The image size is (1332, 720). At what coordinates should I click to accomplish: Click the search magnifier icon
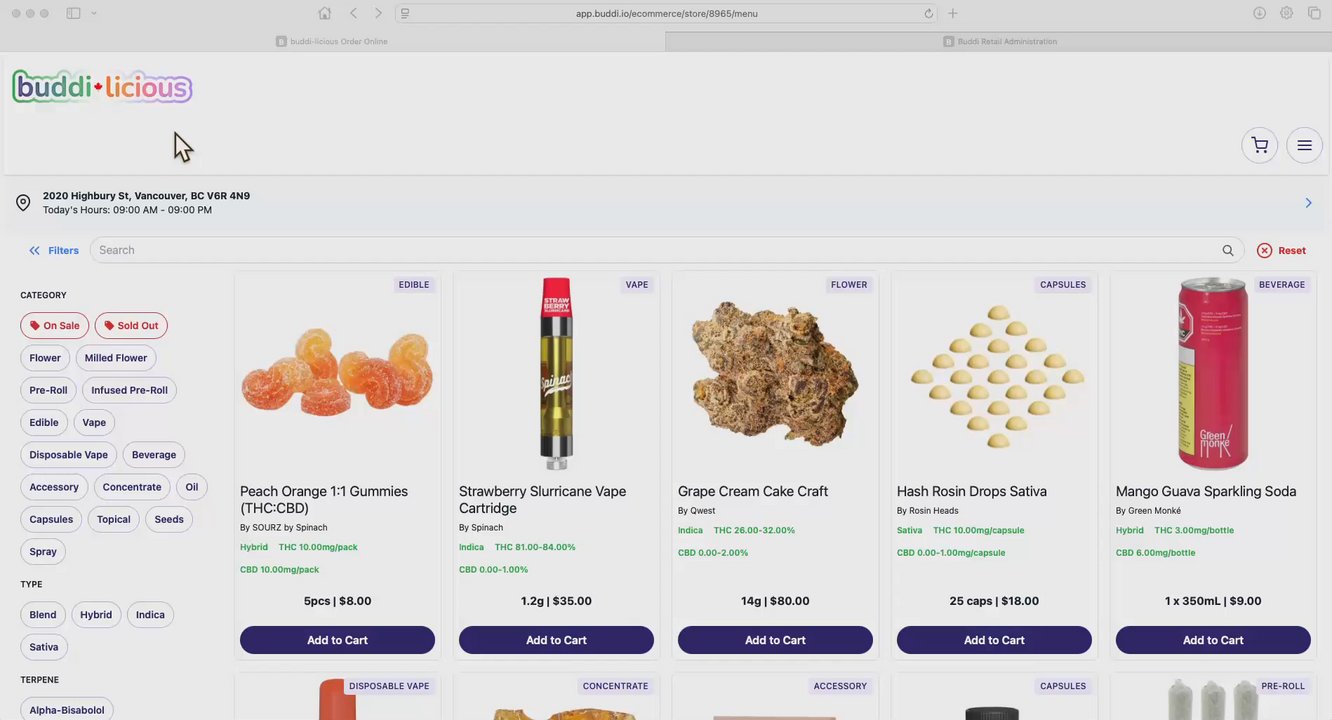coord(1227,250)
